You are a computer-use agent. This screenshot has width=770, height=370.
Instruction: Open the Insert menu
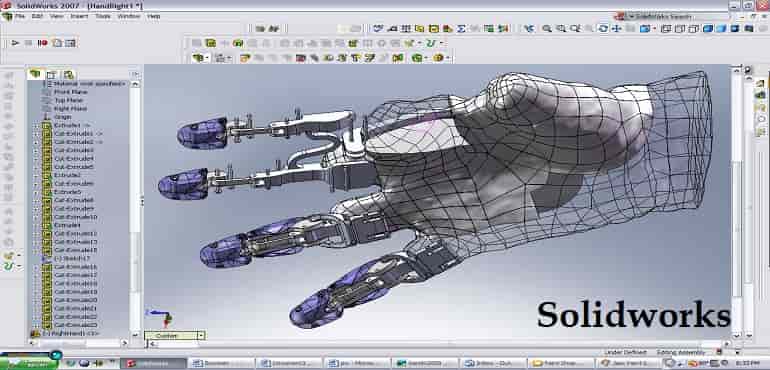pos(79,16)
